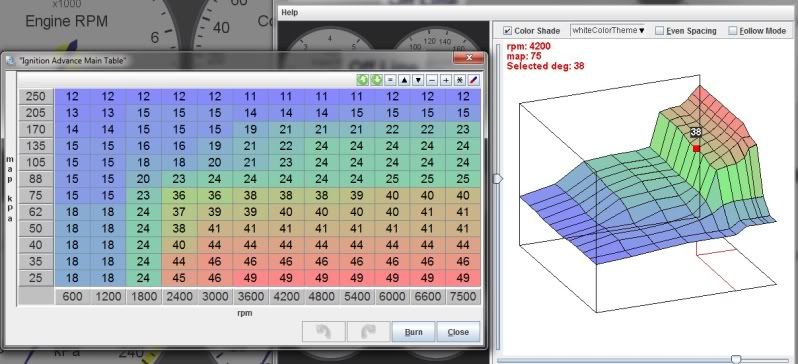Click the Burn button
Screen dimensions: 798x364
(x=413, y=332)
